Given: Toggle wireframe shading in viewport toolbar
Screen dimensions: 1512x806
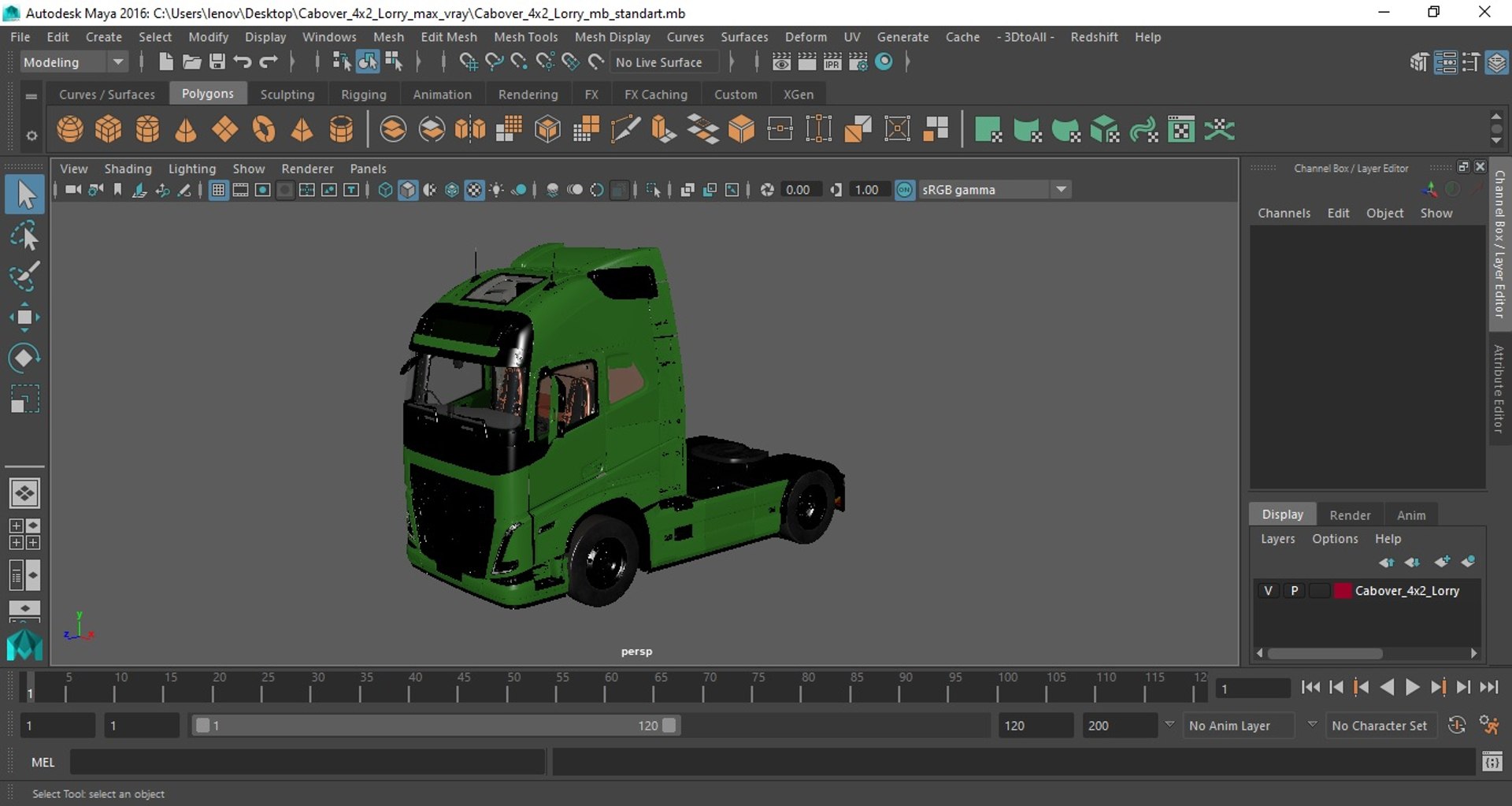Looking at the screenshot, I should coord(385,190).
